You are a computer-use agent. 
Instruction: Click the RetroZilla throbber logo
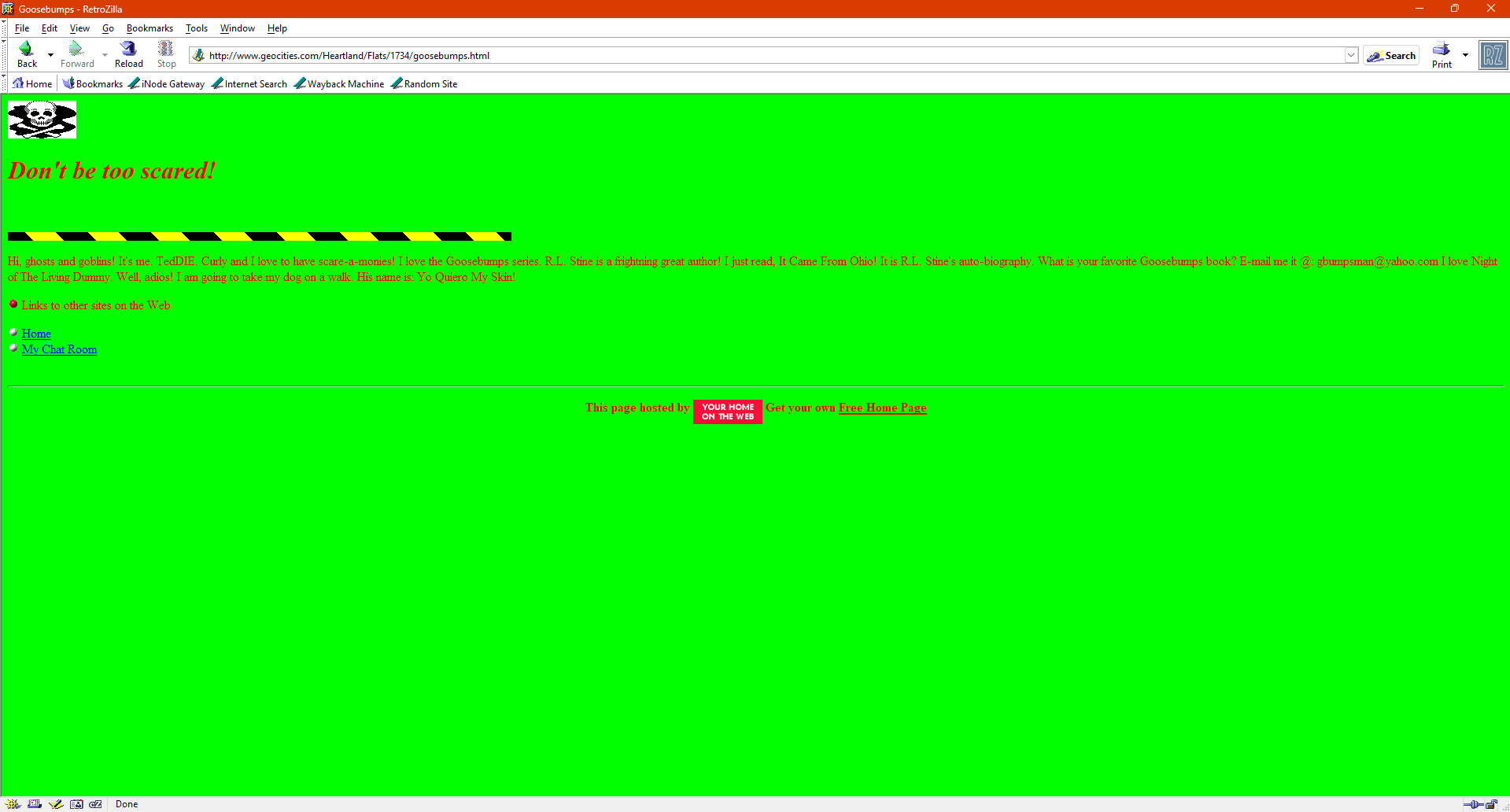pyautogui.click(x=1493, y=55)
